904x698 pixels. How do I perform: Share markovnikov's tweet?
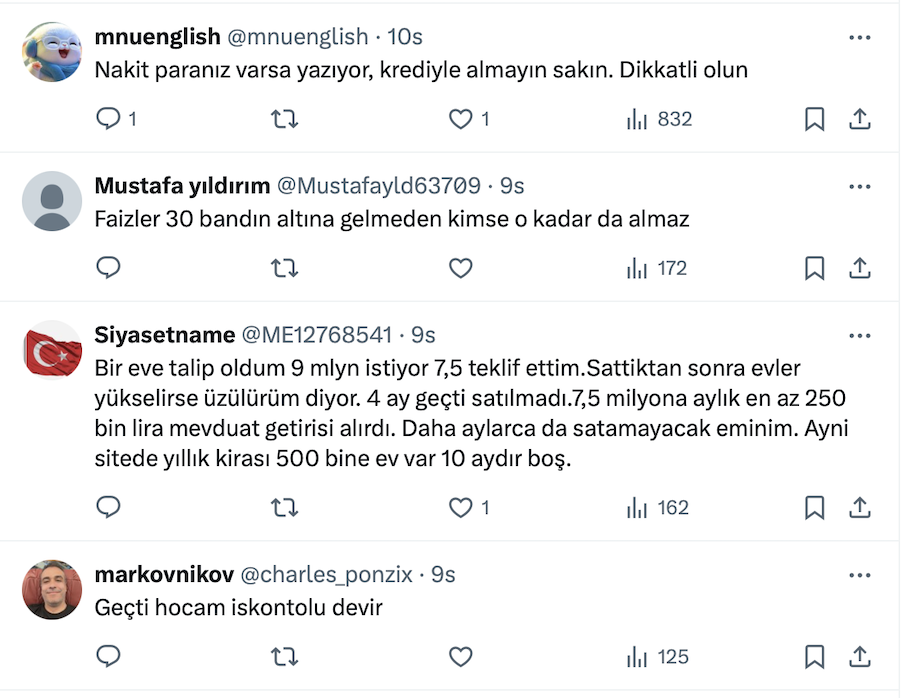tap(859, 657)
